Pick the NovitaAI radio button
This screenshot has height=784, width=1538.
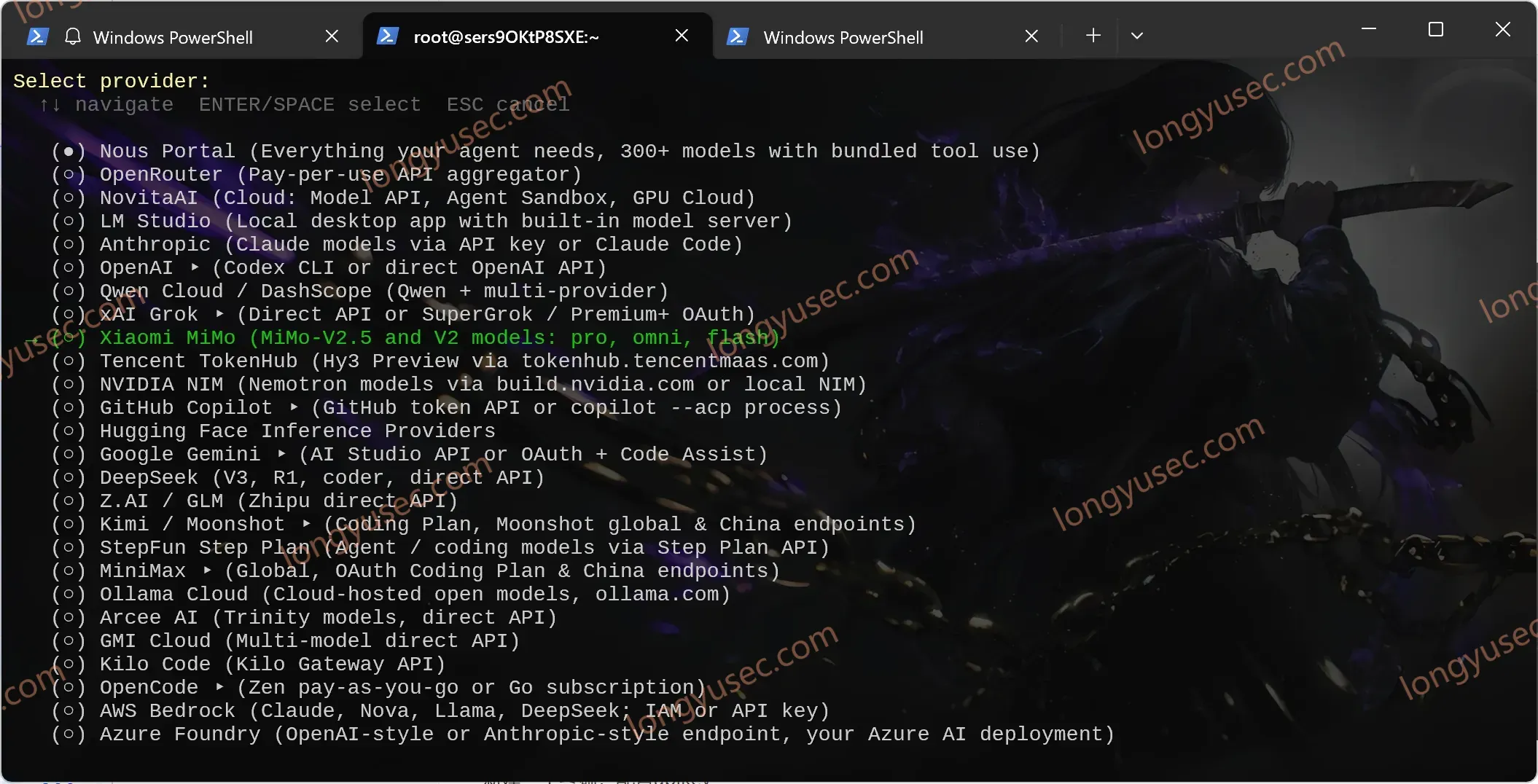69,198
